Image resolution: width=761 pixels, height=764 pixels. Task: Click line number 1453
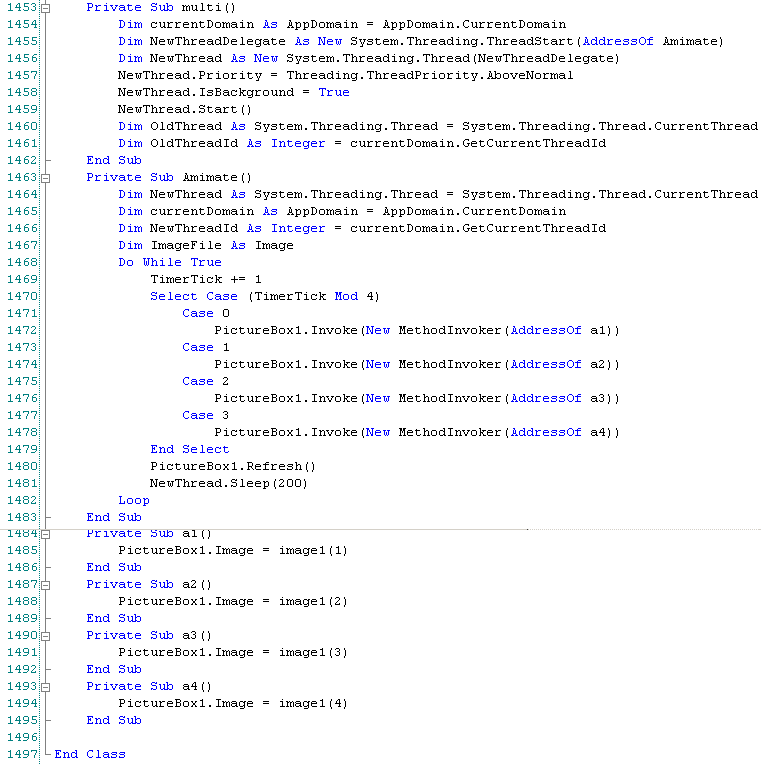point(22,7)
